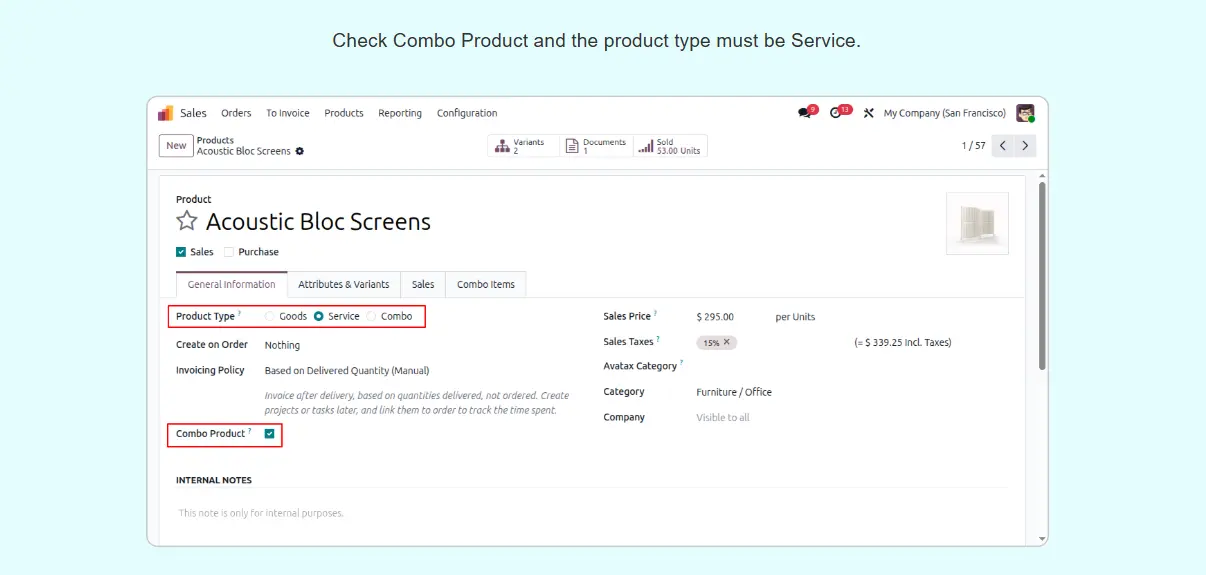This screenshot has width=1206, height=575.
Task: Click the New button
Action: coord(176,146)
